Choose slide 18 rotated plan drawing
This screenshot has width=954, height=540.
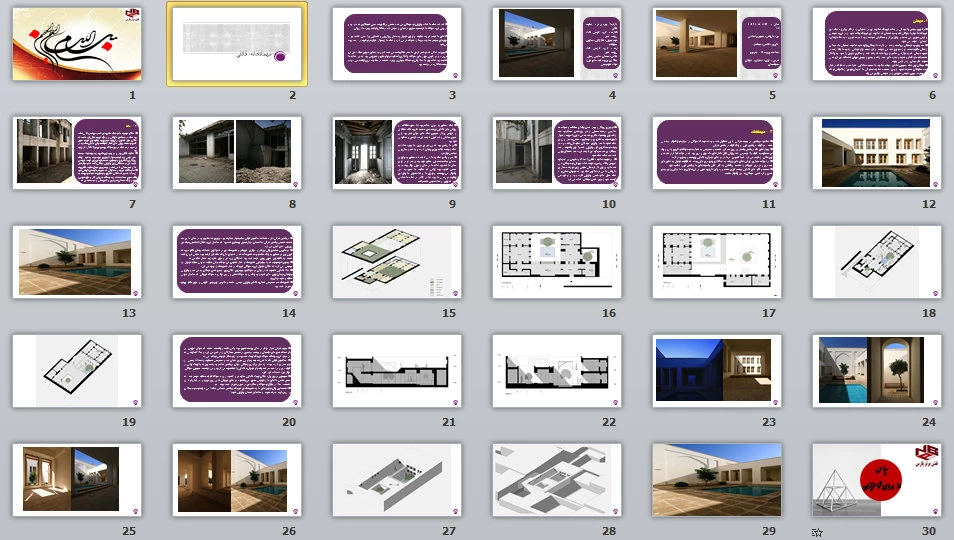pyautogui.click(x=876, y=261)
